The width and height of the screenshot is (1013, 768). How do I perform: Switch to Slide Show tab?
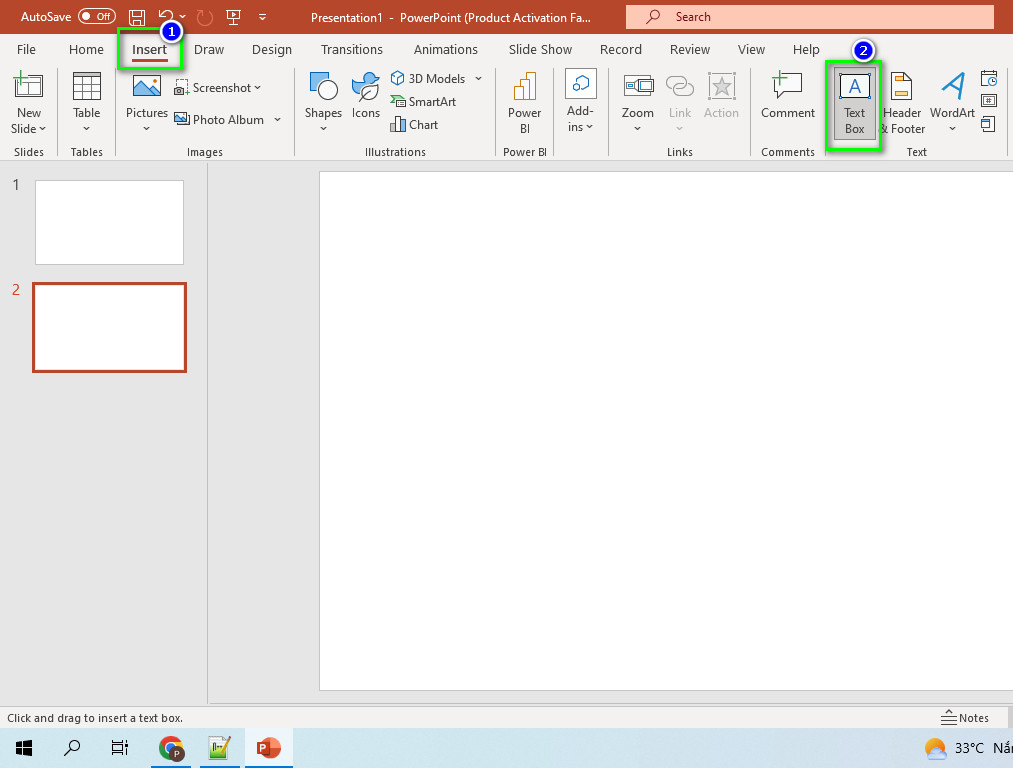[540, 50]
